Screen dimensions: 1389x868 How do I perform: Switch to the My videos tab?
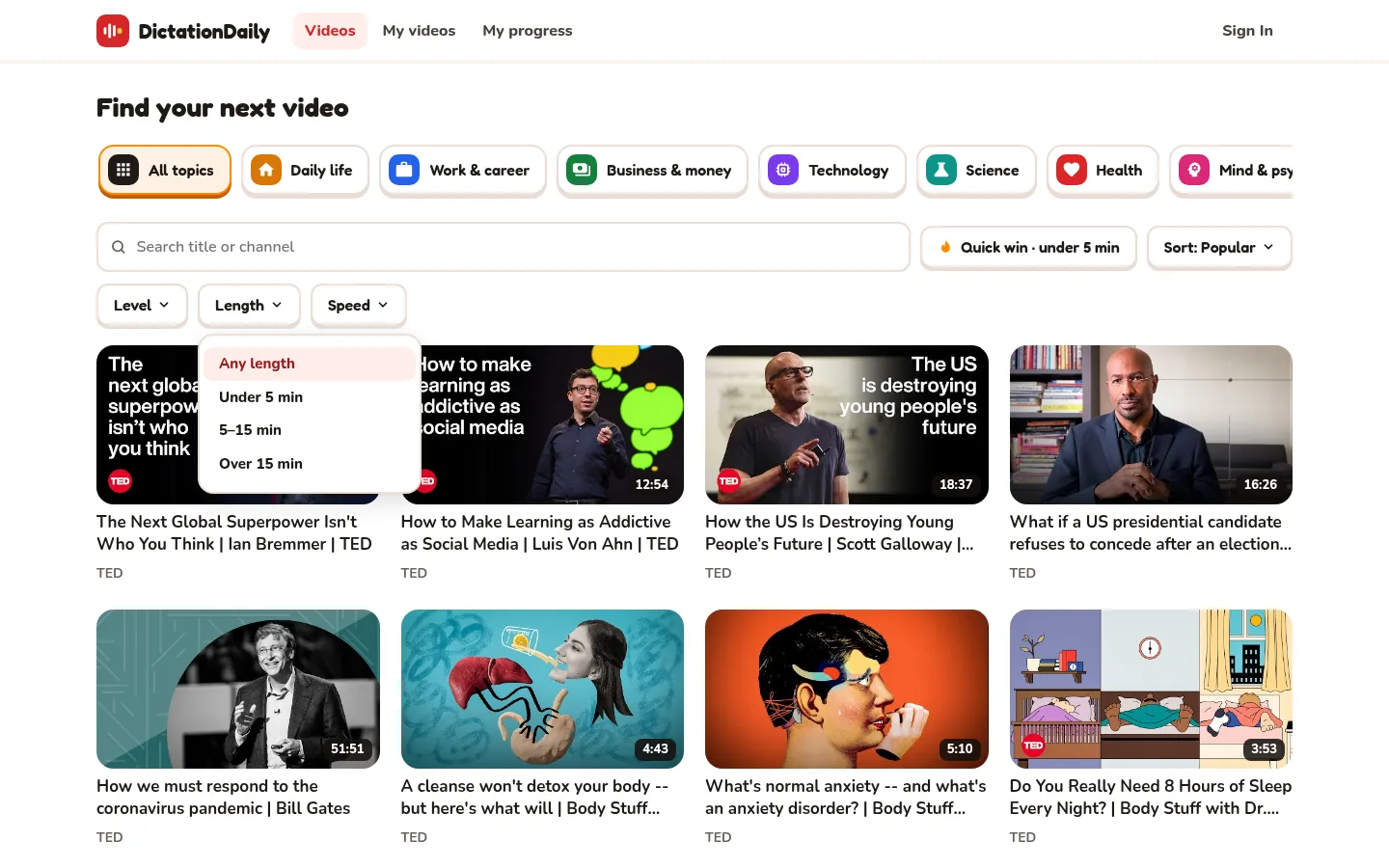click(419, 31)
